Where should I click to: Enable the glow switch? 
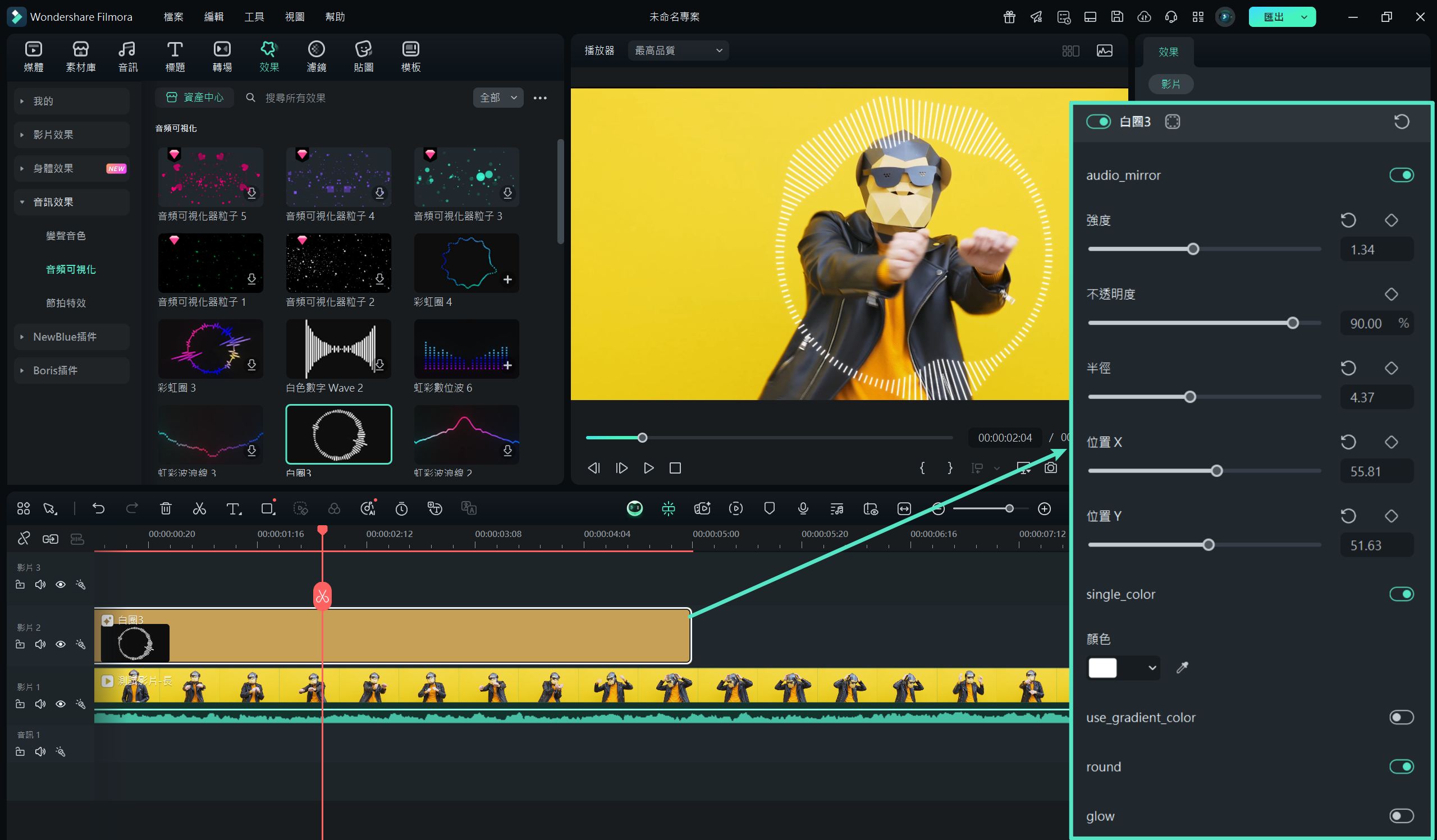tap(1402, 815)
